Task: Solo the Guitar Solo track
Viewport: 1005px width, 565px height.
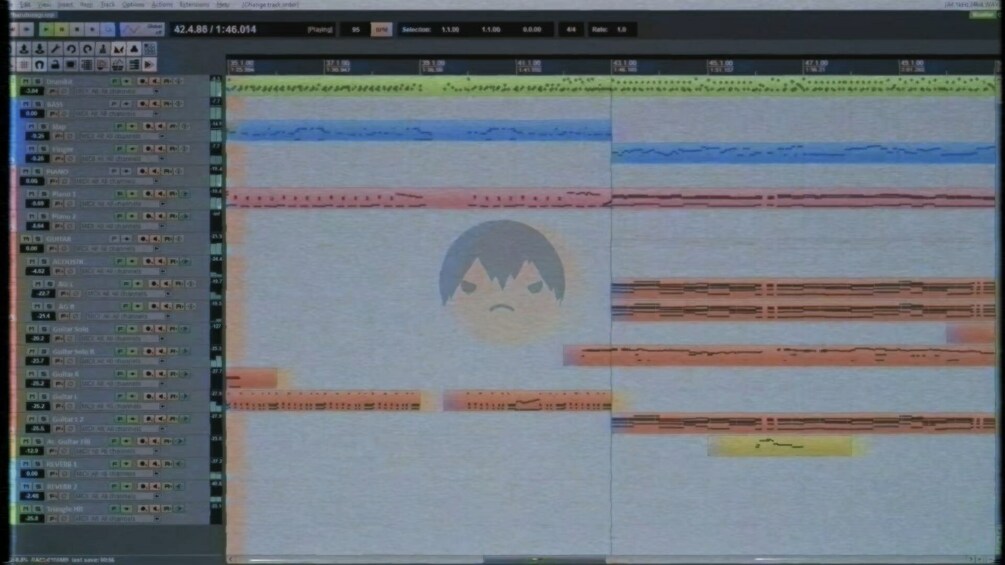Action: pyautogui.click(x=43, y=329)
